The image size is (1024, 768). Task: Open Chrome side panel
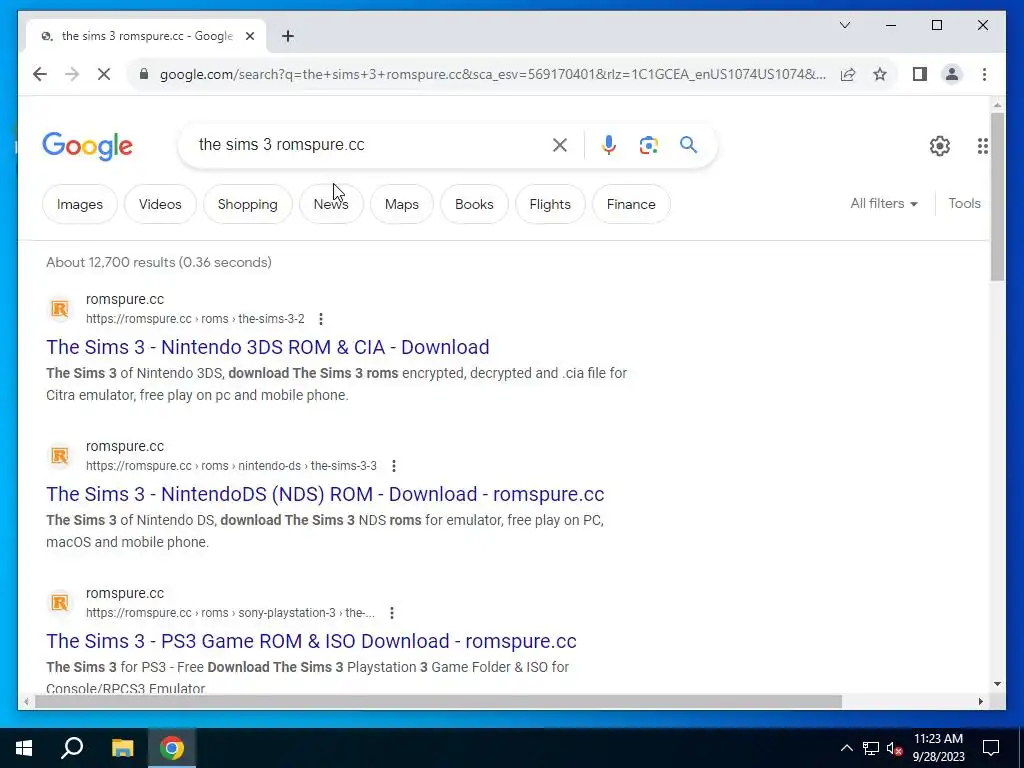click(x=920, y=74)
